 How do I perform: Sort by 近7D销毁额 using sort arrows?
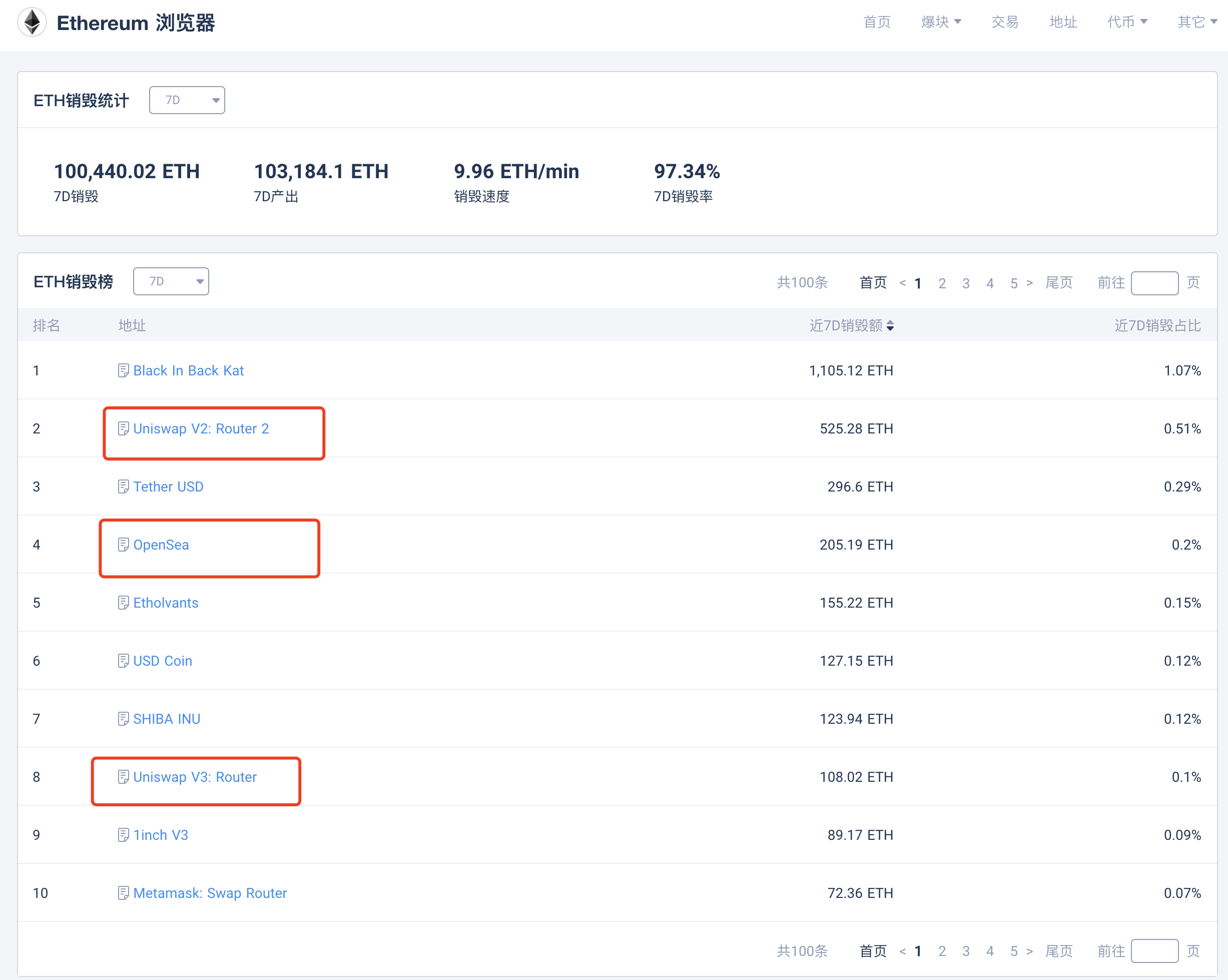[890, 326]
